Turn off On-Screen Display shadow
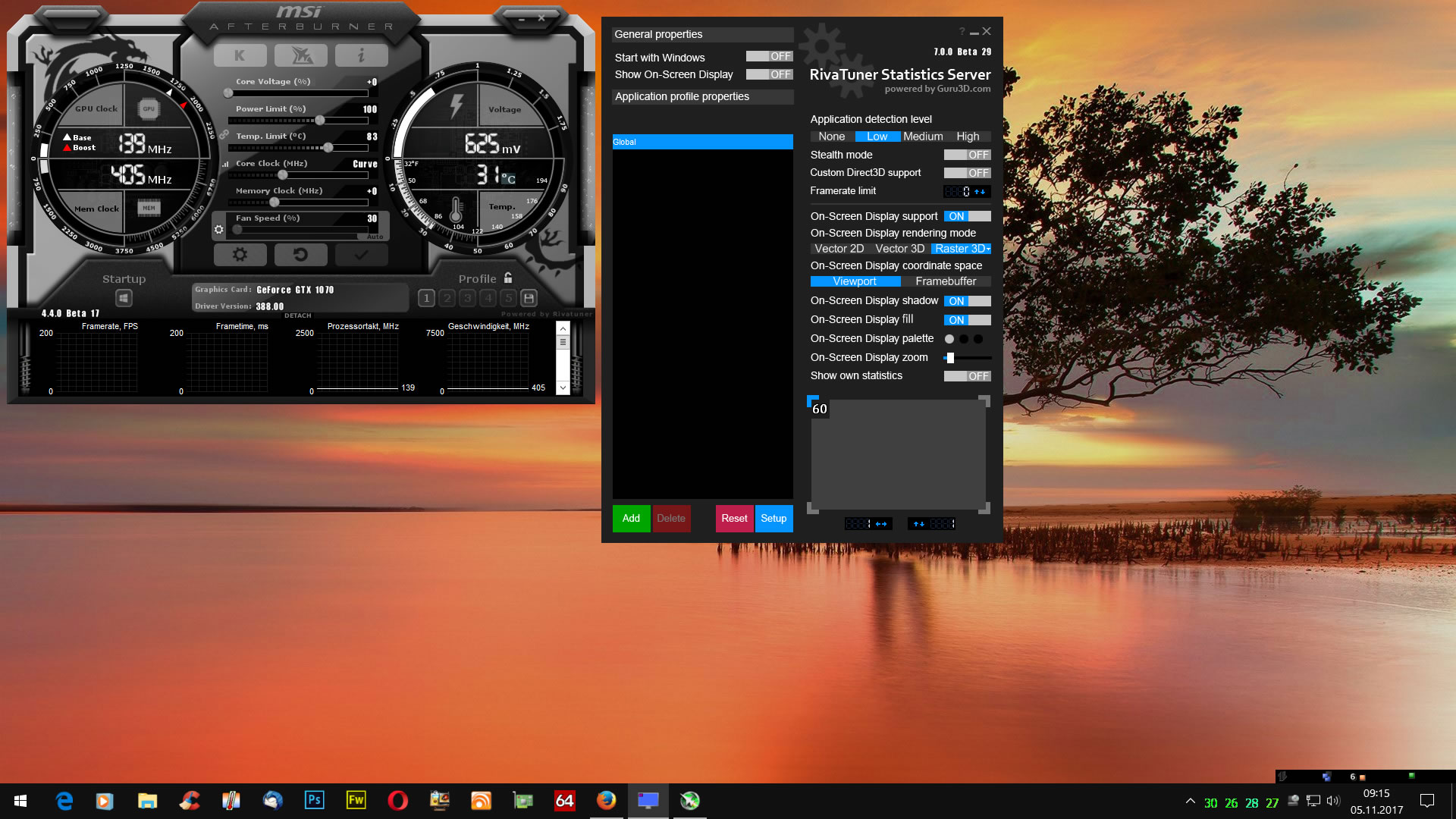Image resolution: width=1456 pixels, height=819 pixels. pos(967,301)
